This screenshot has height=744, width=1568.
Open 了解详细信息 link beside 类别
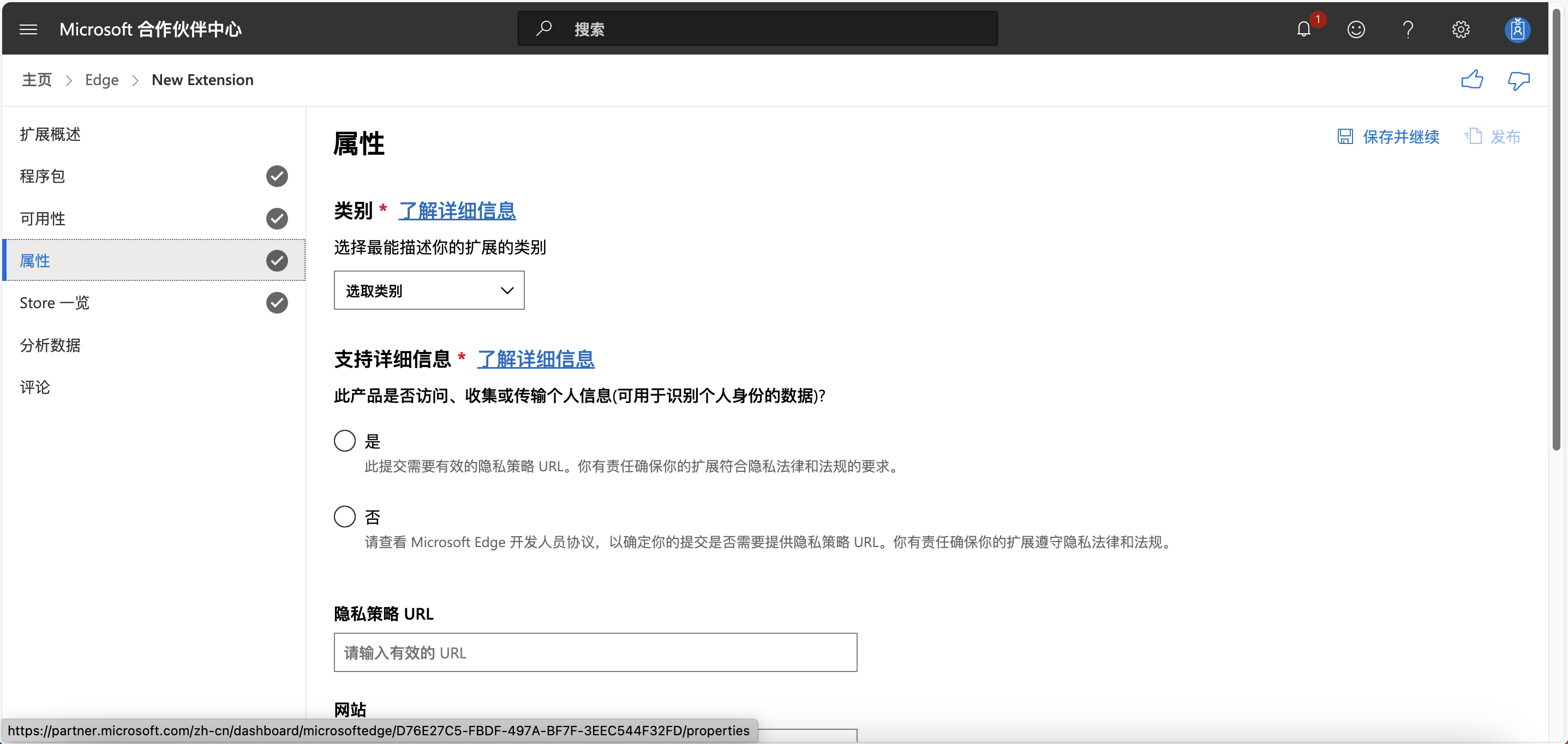tap(457, 211)
